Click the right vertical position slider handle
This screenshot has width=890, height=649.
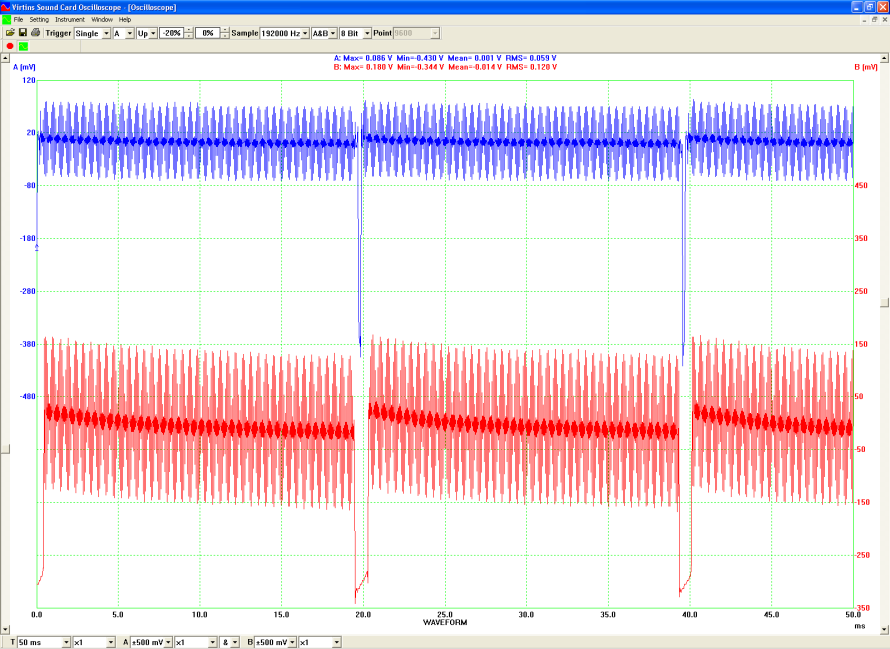884,303
